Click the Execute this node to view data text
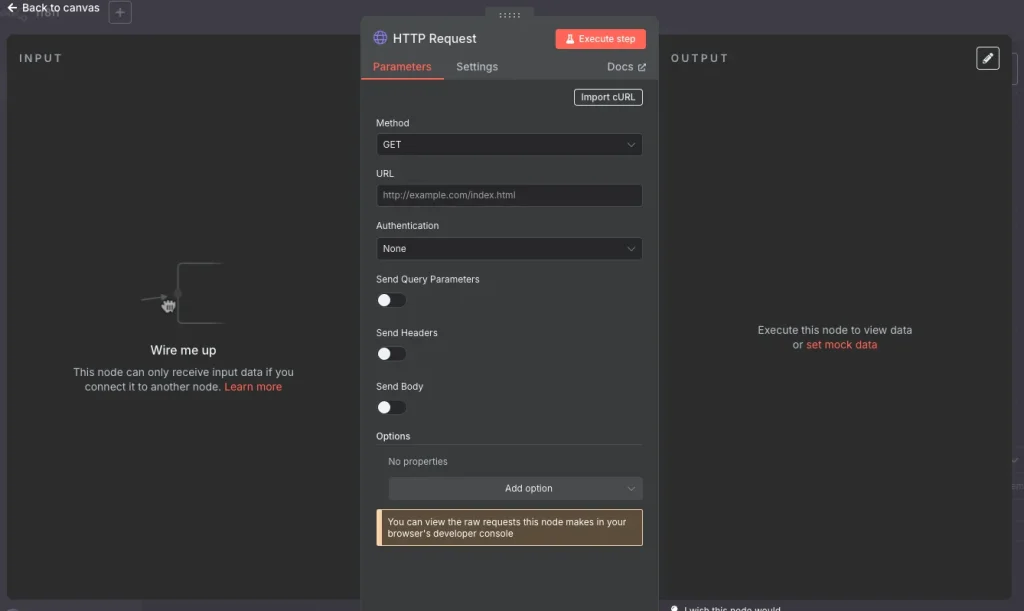The image size is (1024, 611). (835, 330)
